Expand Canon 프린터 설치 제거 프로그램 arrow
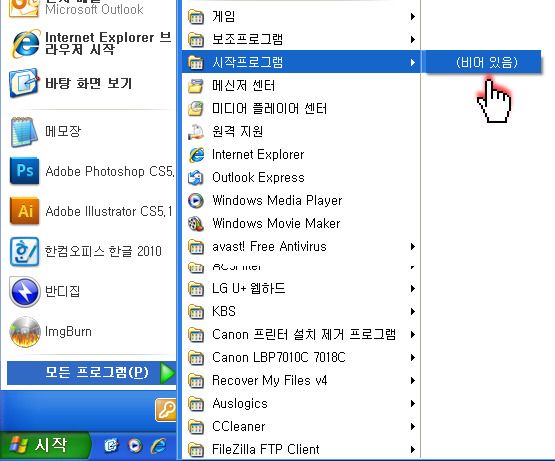 coord(412,335)
